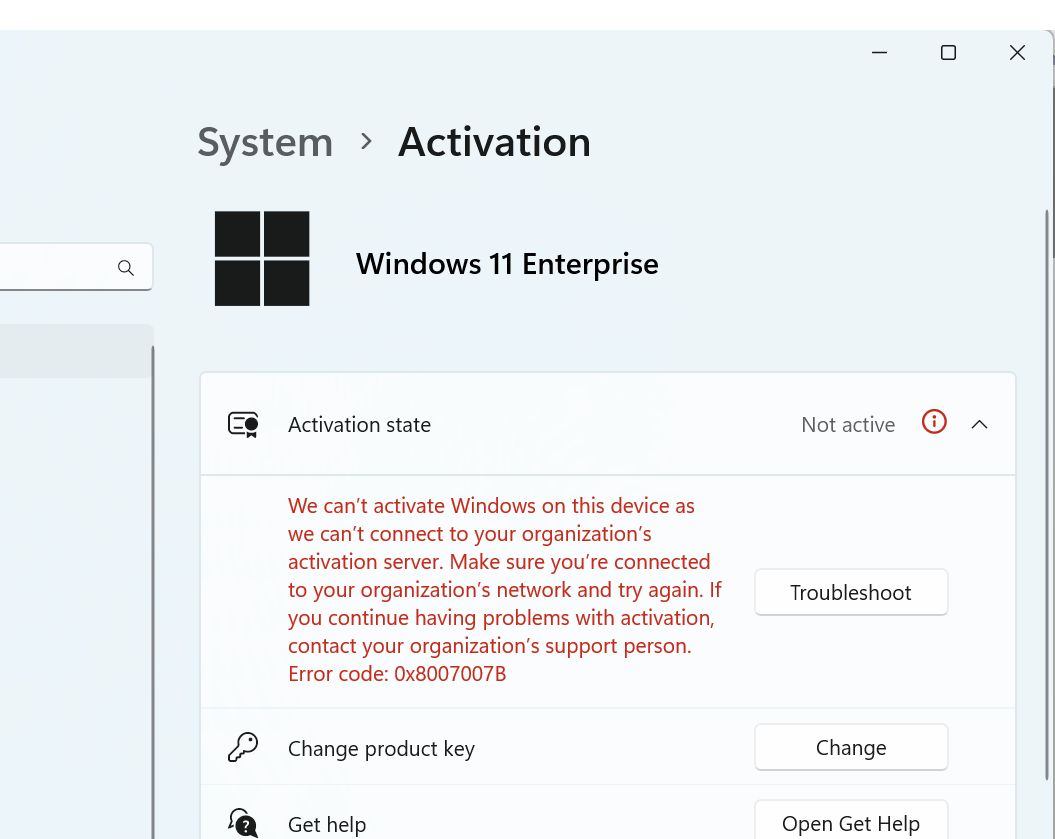Minimize the Settings window

point(879,52)
